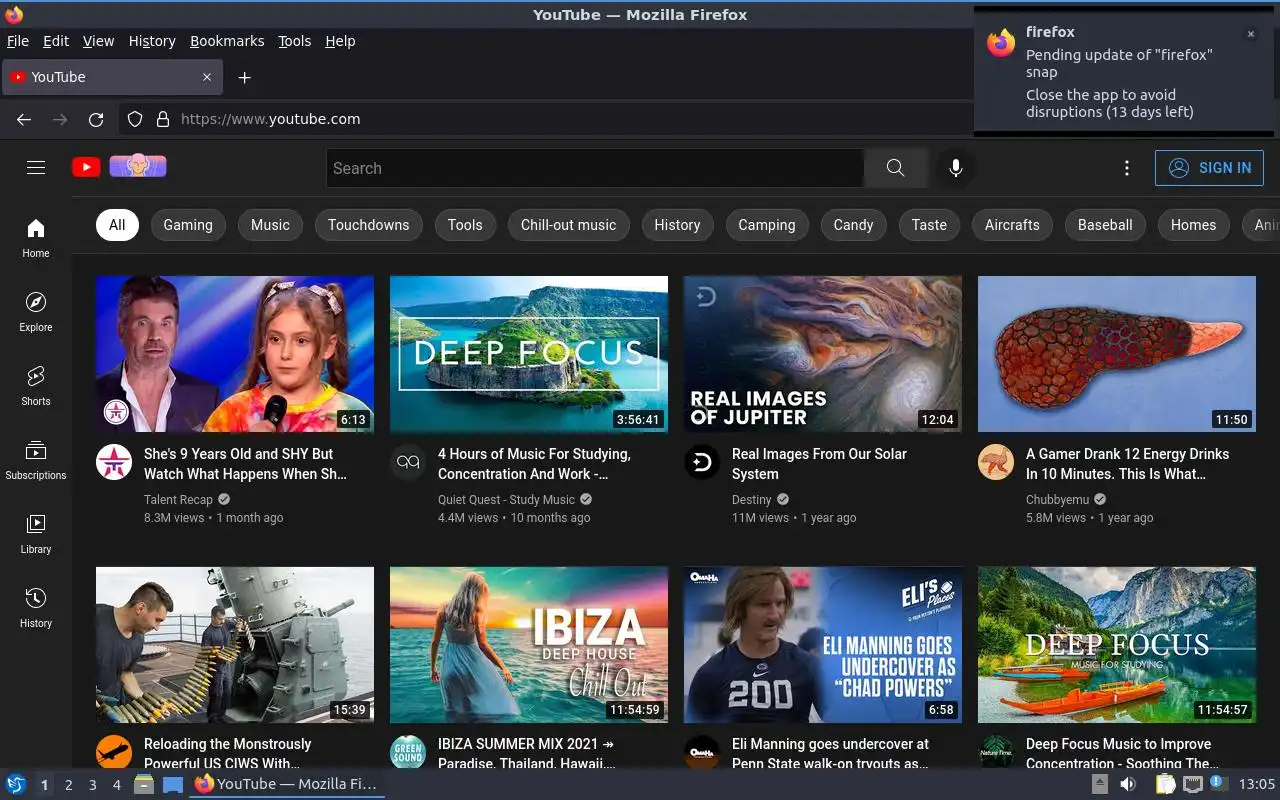
Task: Open the Help menu
Action: click(x=340, y=41)
